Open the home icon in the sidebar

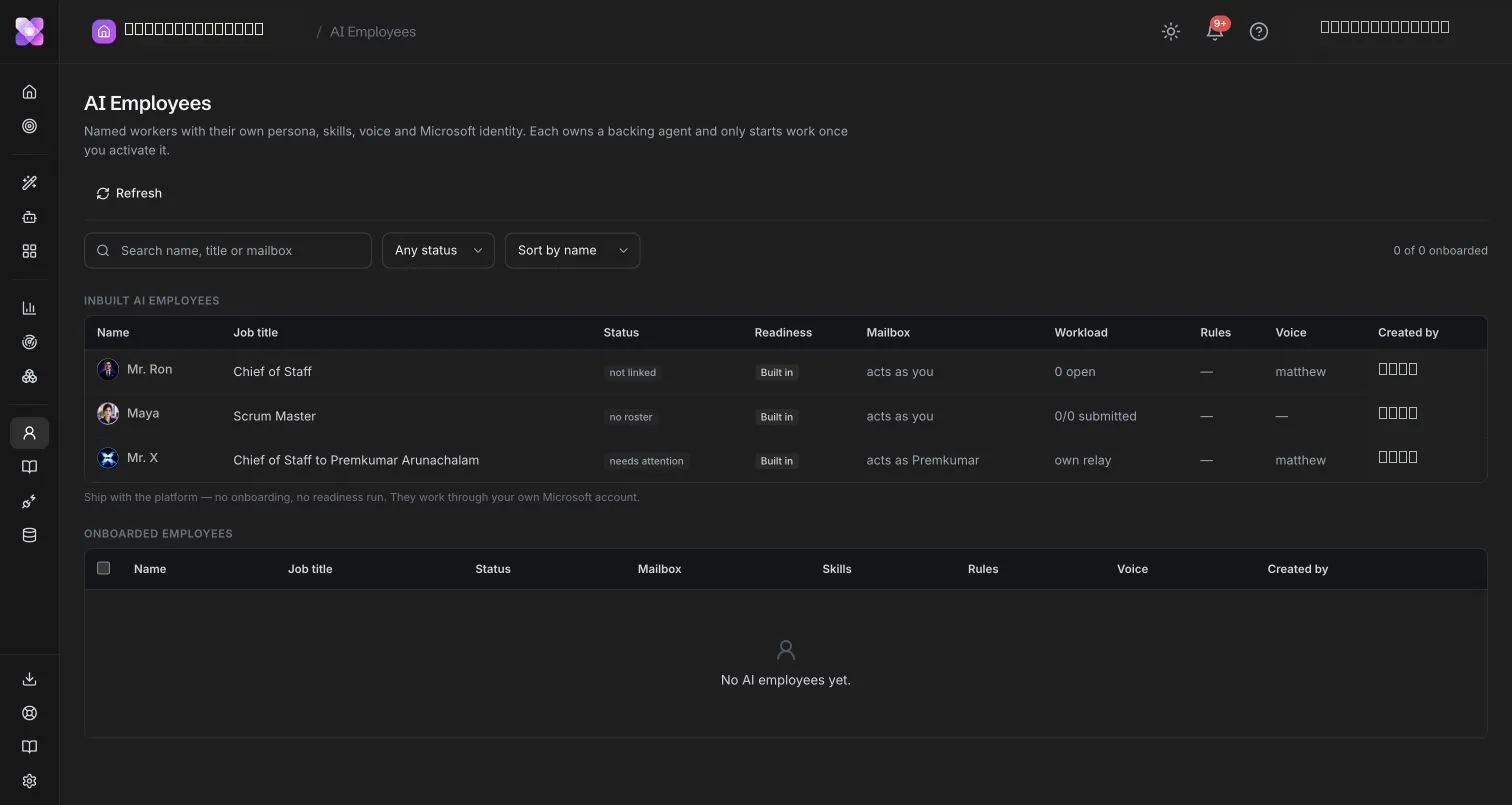click(29, 92)
